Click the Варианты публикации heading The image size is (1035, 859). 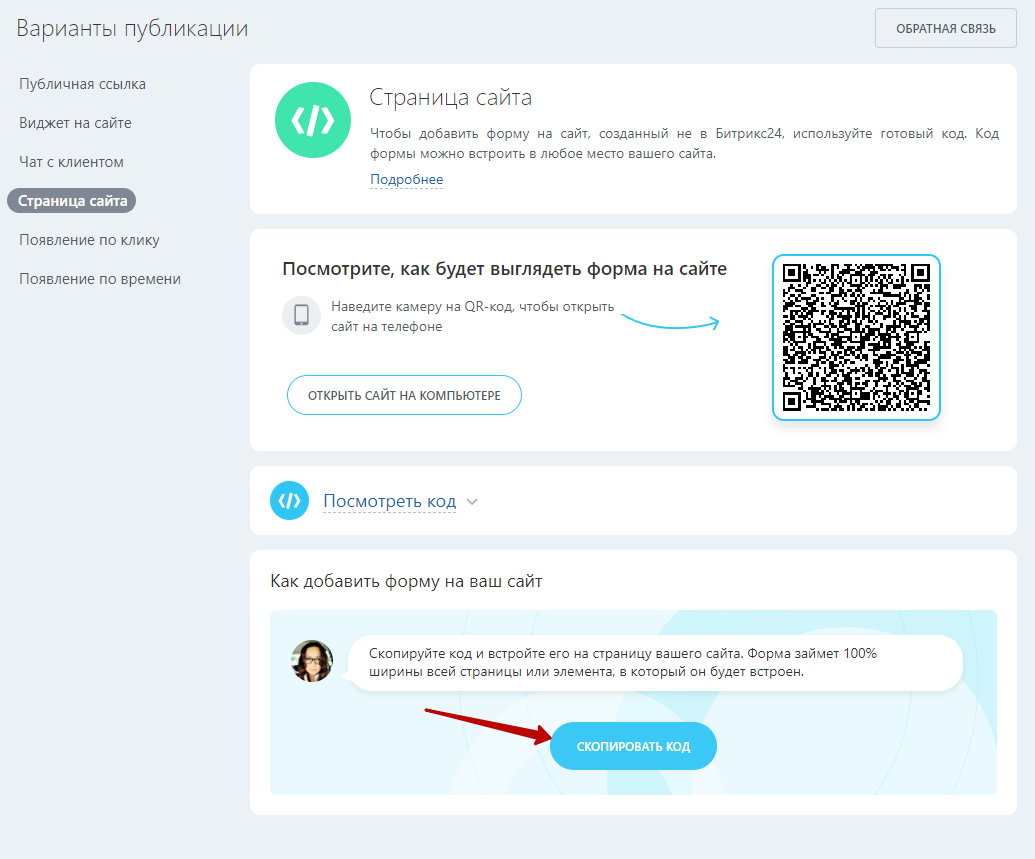pyautogui.click(x=132, y=28)
